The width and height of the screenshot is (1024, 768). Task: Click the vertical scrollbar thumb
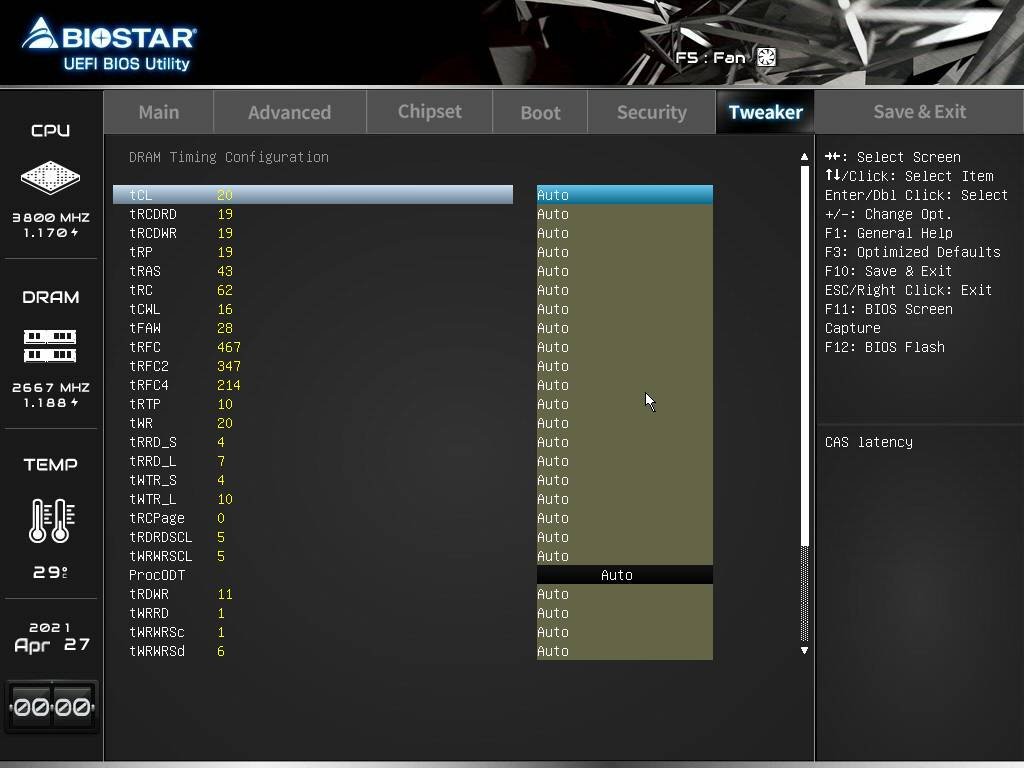(804, 355)
